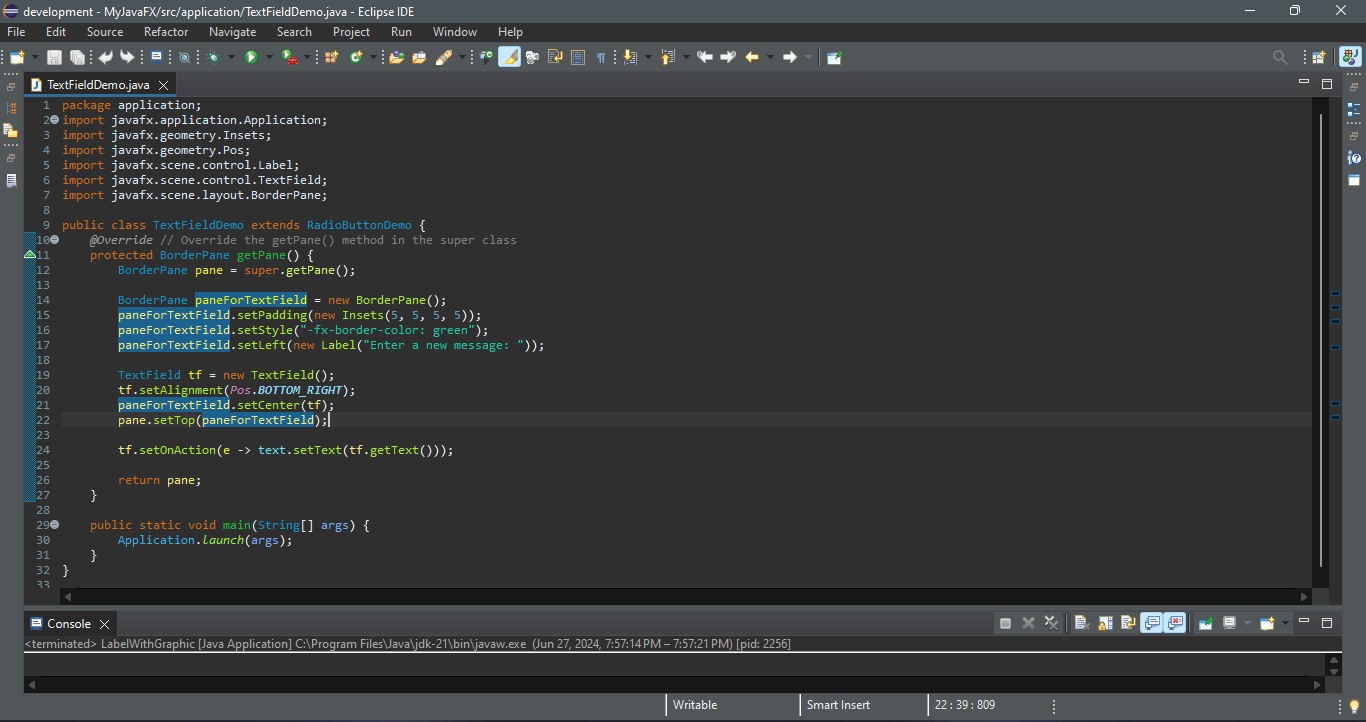The width and height of the screenshot is (1366, 722).
Task: Open the Java perspective button
Action: click(1350, 58)
